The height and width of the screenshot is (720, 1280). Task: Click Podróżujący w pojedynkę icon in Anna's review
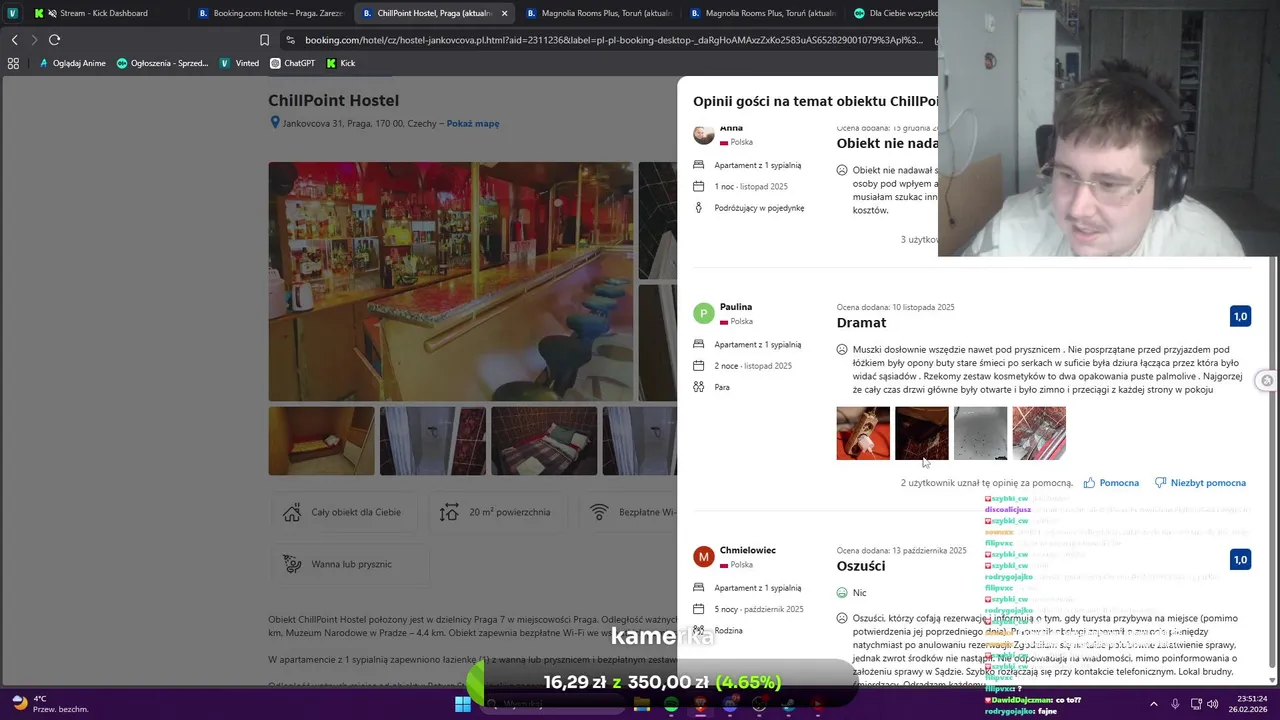click(699, 208)
